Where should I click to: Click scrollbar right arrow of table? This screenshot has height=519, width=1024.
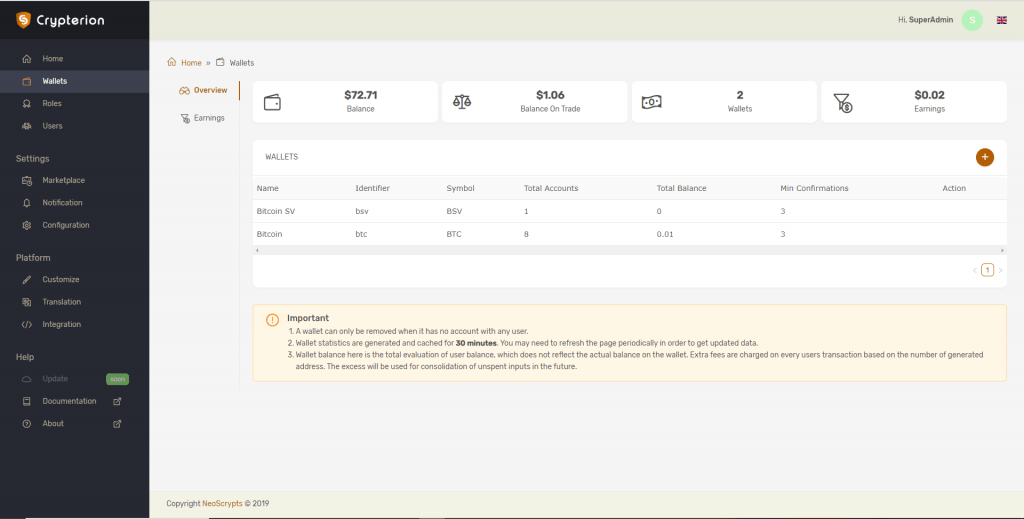[x=1002, y=251]
